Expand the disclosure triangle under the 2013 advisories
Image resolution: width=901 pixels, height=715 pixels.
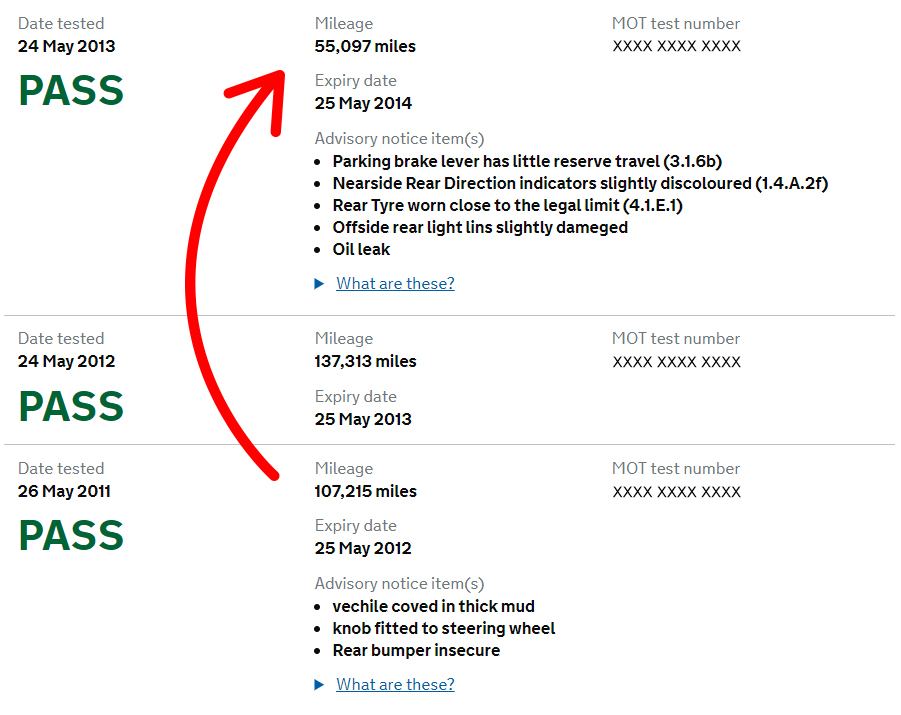pyautogui.click(x=319, y=284)
